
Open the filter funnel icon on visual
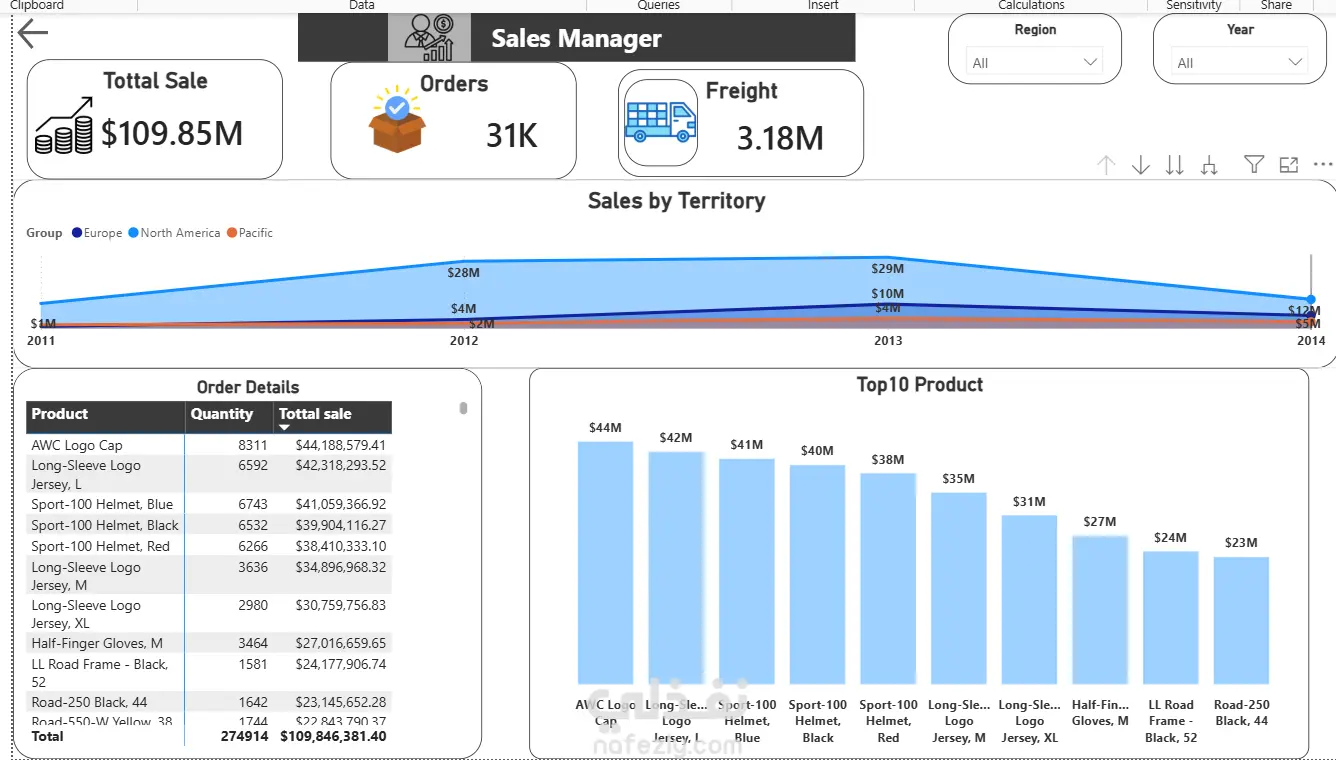(1254, 164)
